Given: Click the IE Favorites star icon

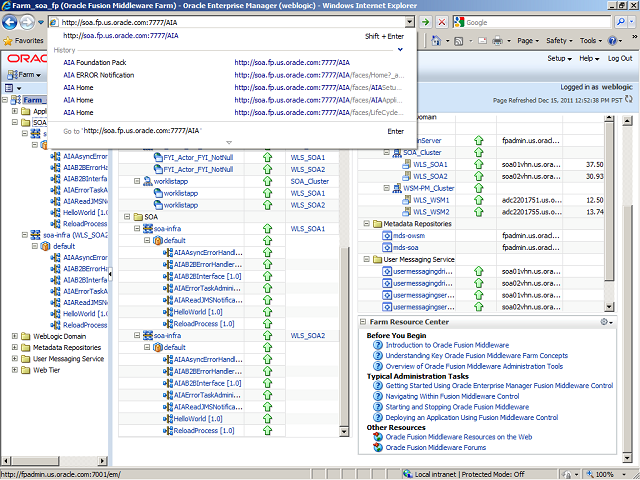Looking at the screenshot, I should point(8,41).
